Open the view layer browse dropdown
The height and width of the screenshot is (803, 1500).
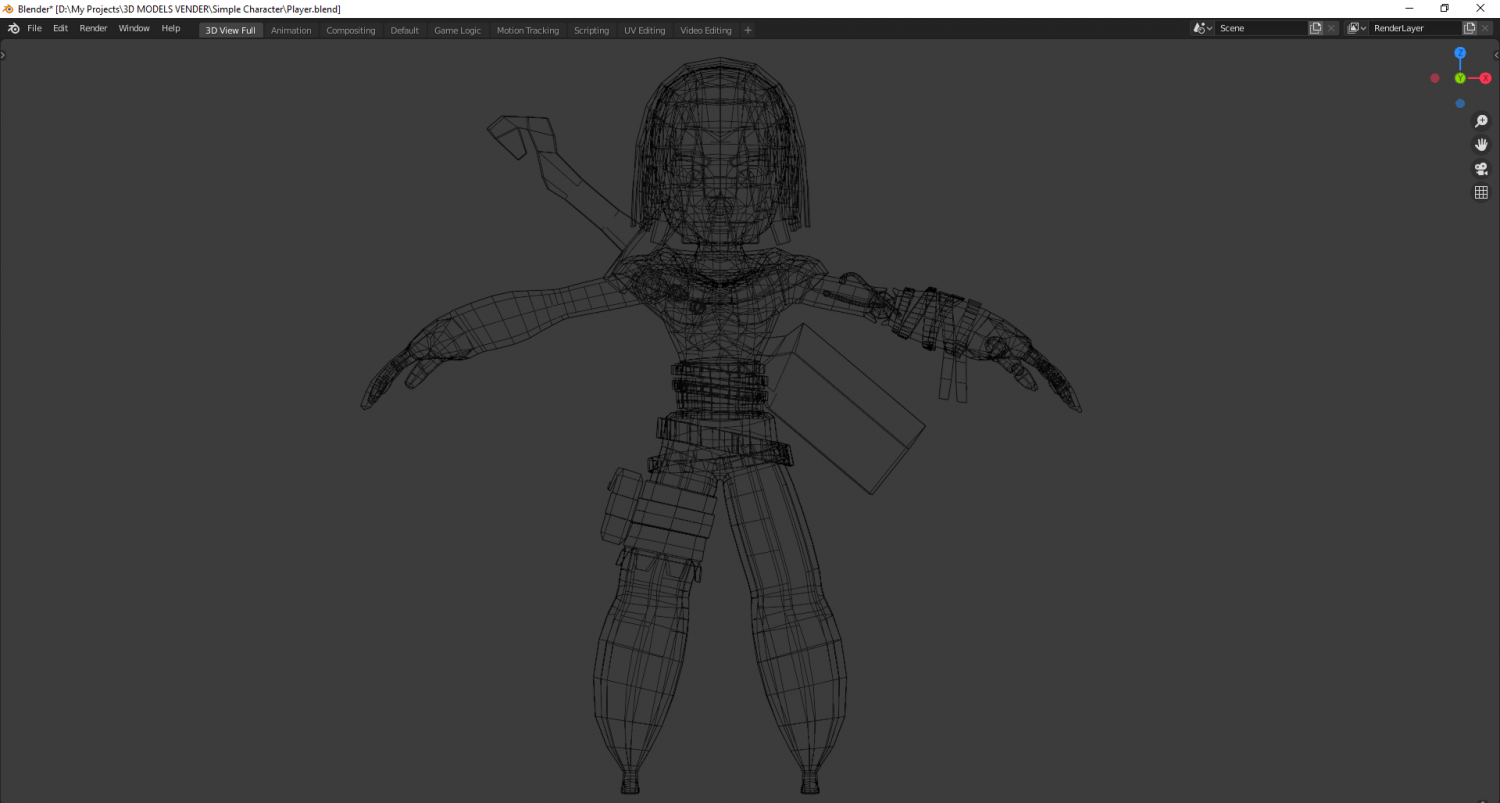1357,28
